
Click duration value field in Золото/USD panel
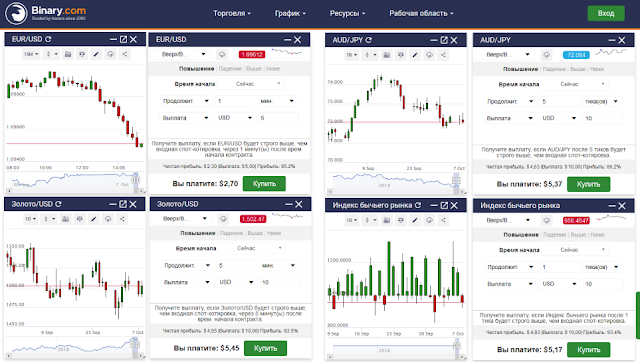click(x=237, y=266)
